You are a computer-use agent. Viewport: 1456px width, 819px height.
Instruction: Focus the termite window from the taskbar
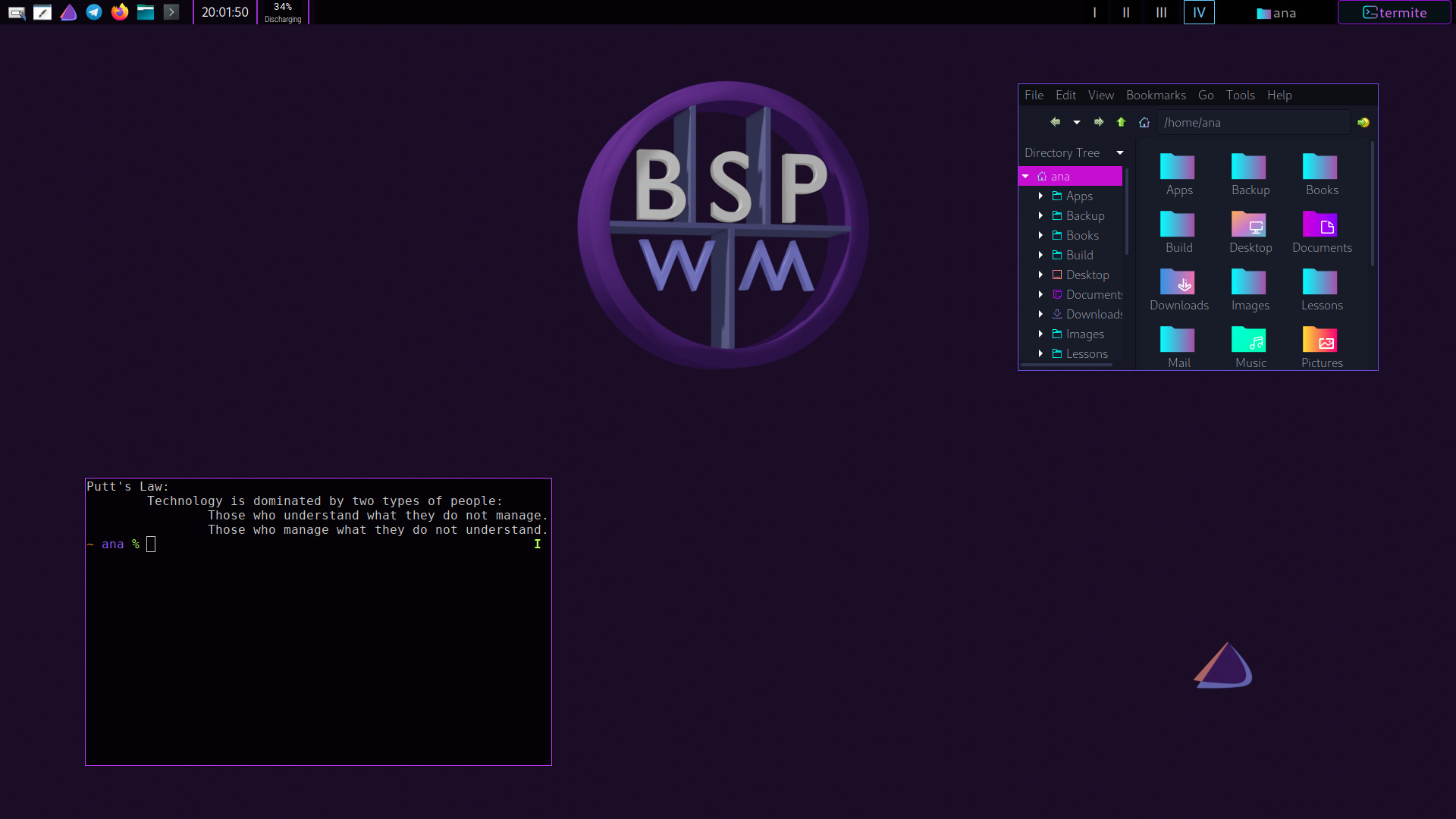[1395, 12]
